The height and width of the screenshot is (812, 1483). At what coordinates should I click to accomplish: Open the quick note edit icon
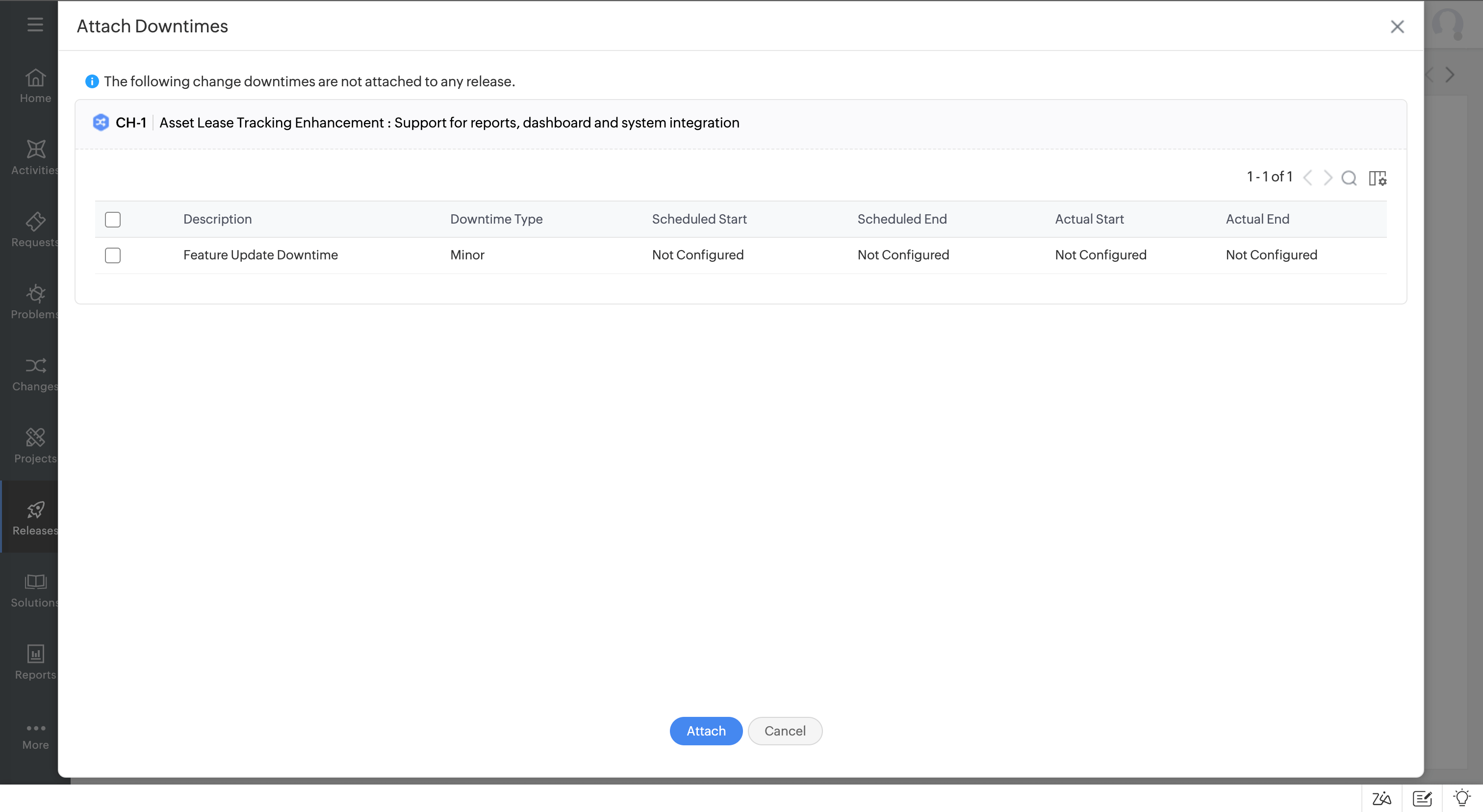click(1422, 798)
